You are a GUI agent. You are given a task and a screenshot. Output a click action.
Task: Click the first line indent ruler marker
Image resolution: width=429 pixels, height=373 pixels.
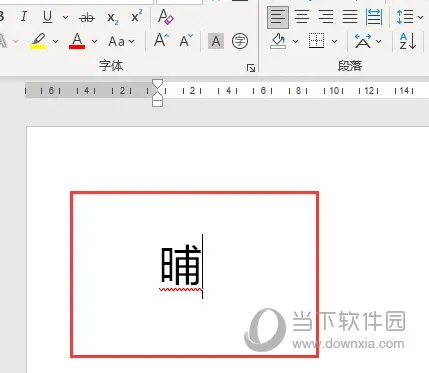click(157, 83)
